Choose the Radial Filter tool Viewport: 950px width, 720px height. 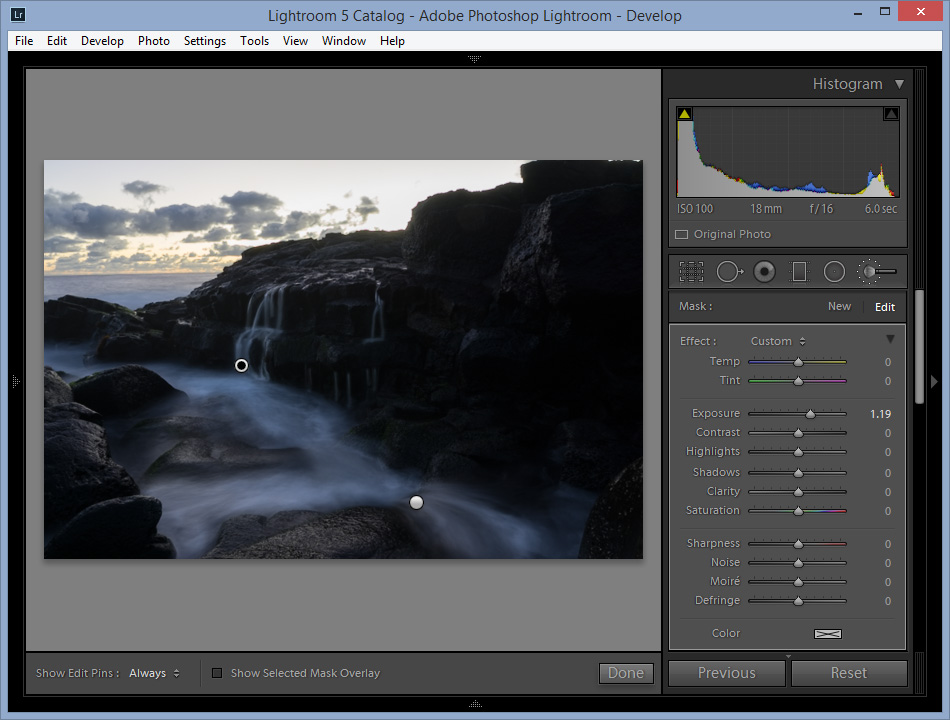tap(834, 271)
